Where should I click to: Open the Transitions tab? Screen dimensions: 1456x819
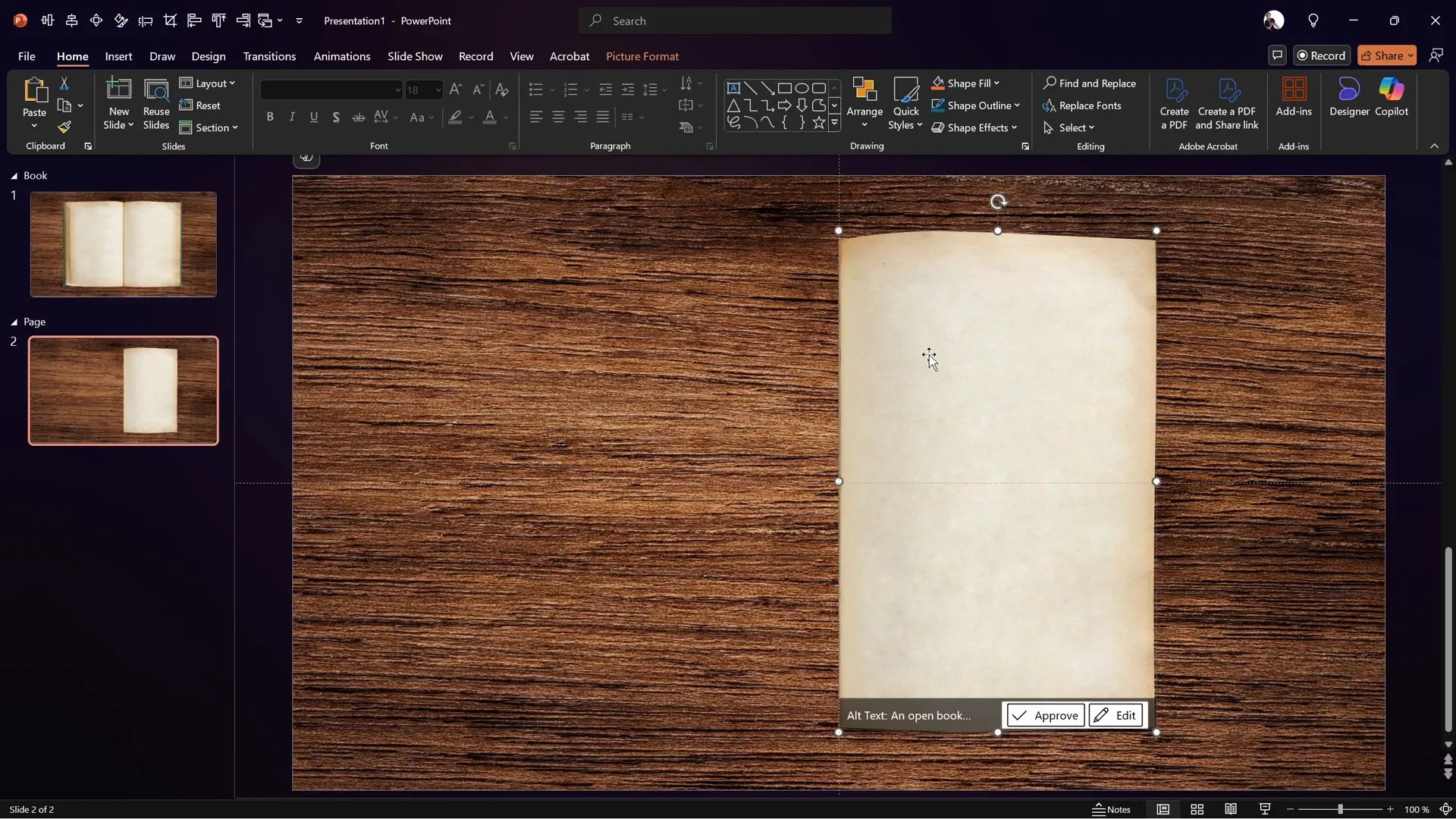(269, 56)
